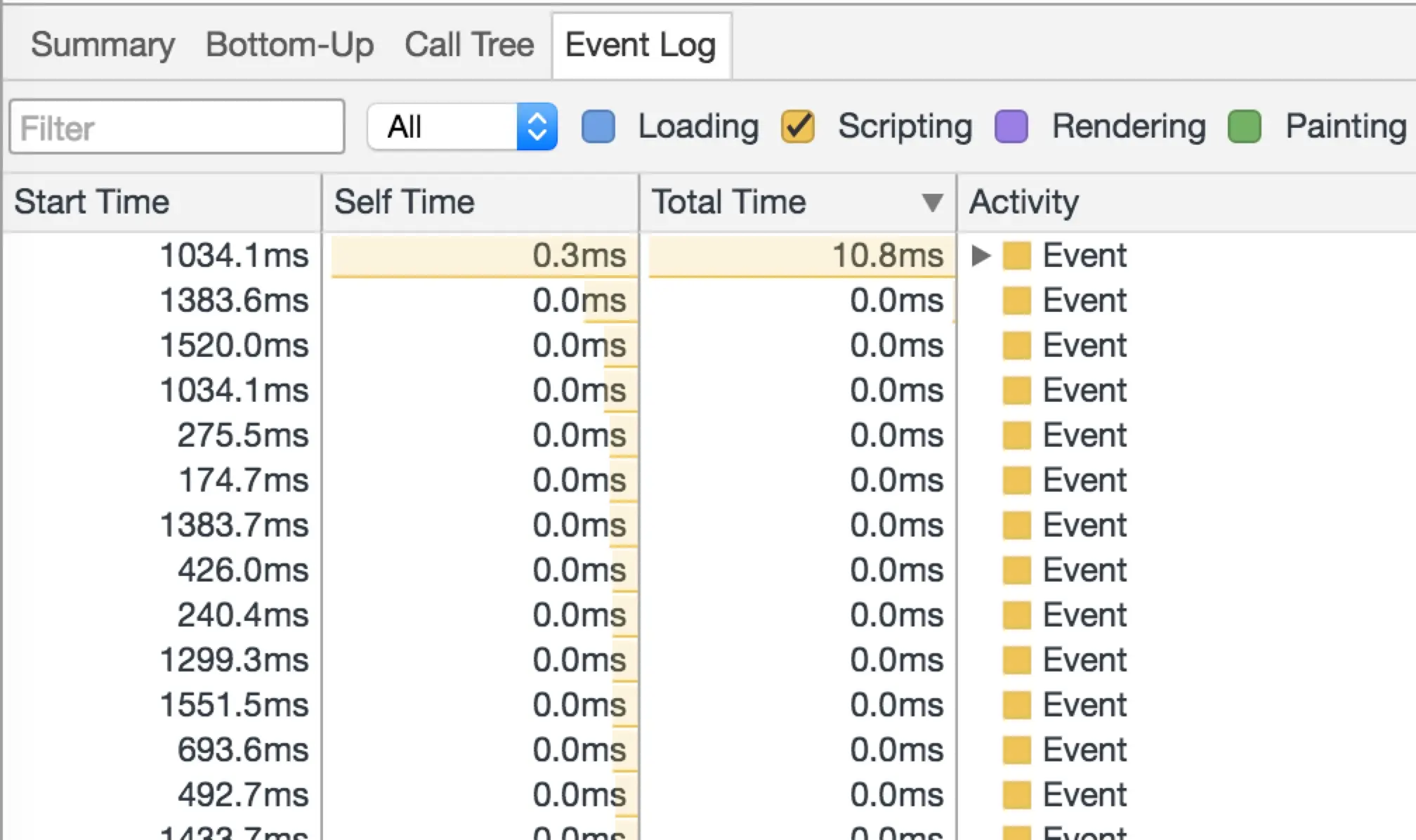1416x840 pixels.
Task: Open the Summary tab
Action: (x=103, y=45)
